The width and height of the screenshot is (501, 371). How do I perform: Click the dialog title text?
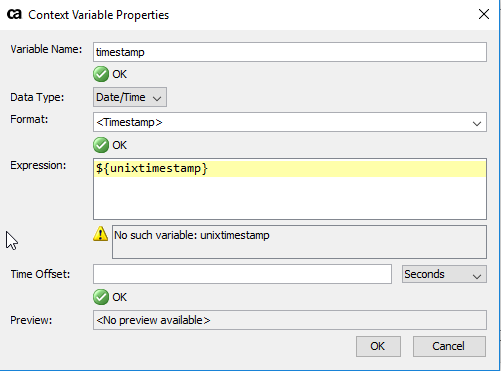(99, 15)
